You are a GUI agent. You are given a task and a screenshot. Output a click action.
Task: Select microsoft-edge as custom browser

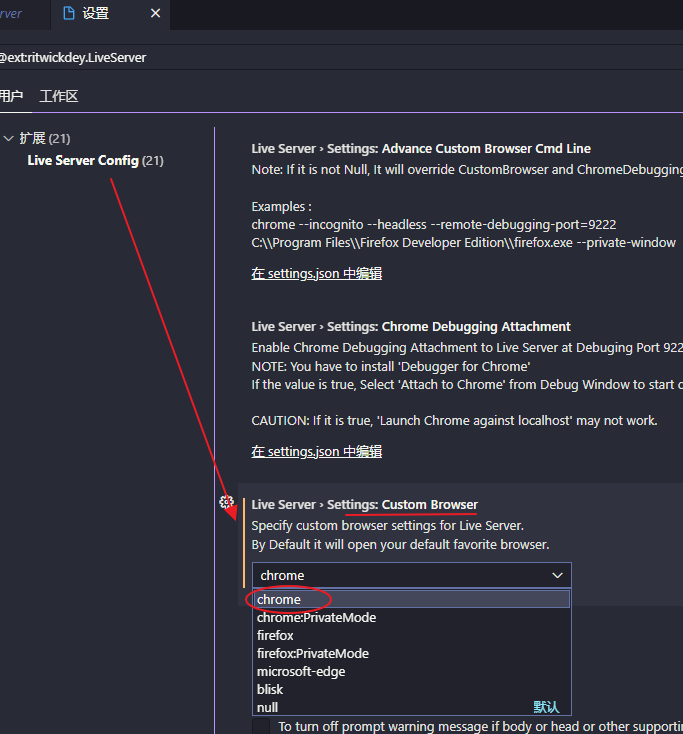pyautogui.click(x=300, y=671)
